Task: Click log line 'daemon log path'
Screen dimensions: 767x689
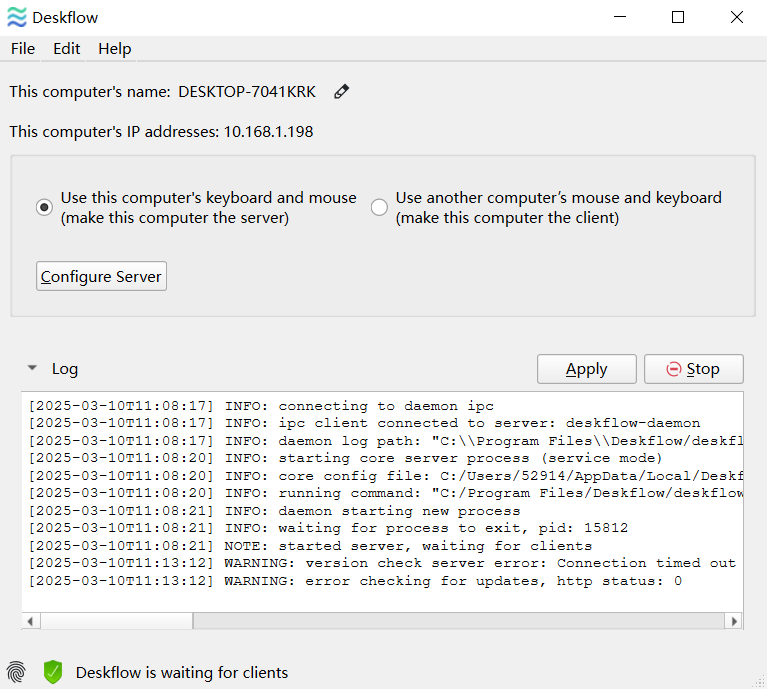Action: click(x=385, y=441)
